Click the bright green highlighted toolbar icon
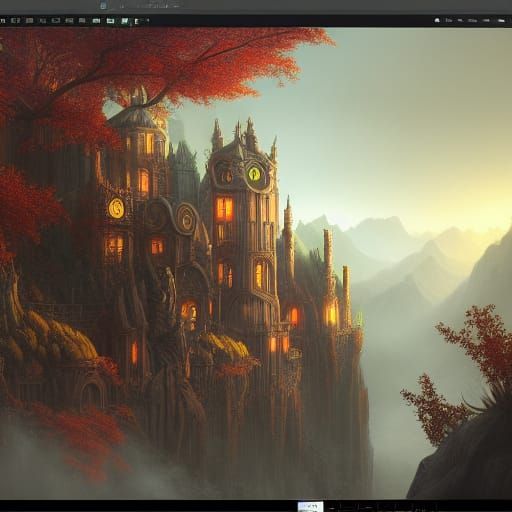The image size is (512, 512). pyautogui.click(x=125, y=21)
